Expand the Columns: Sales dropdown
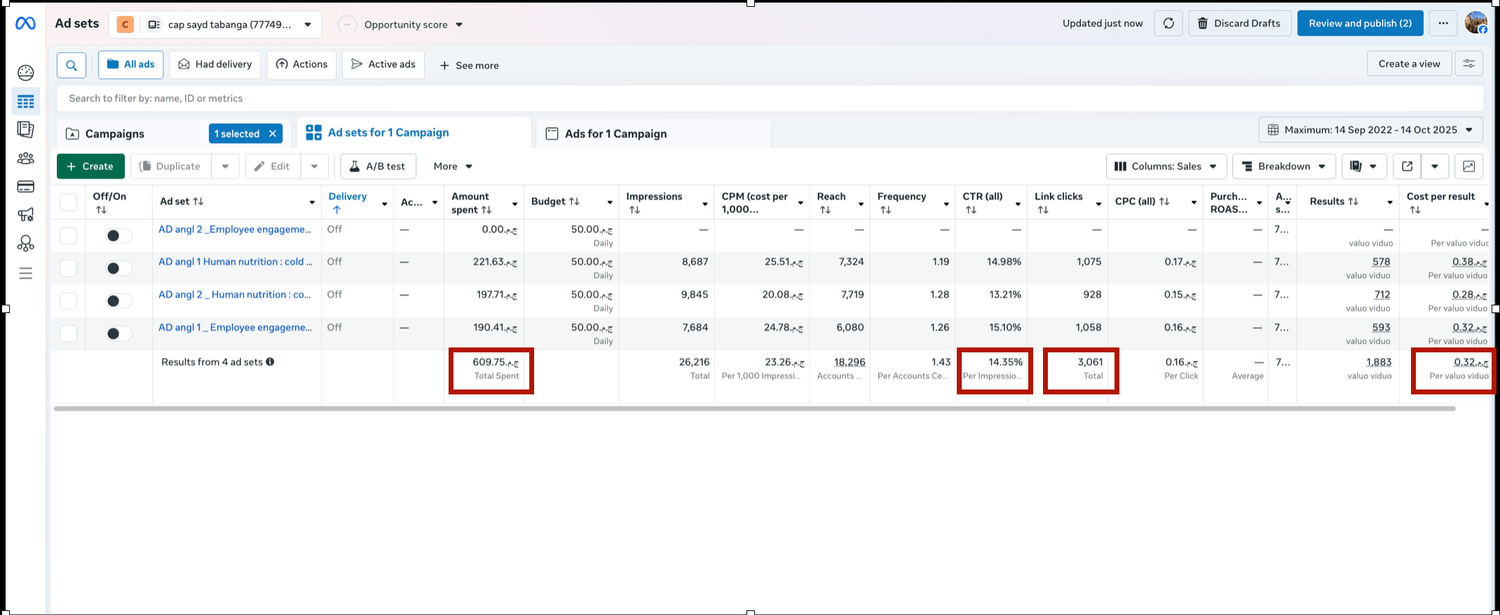Image resolution: width=1500 pixels, height=615 pixels. [x=1166, y=166]
